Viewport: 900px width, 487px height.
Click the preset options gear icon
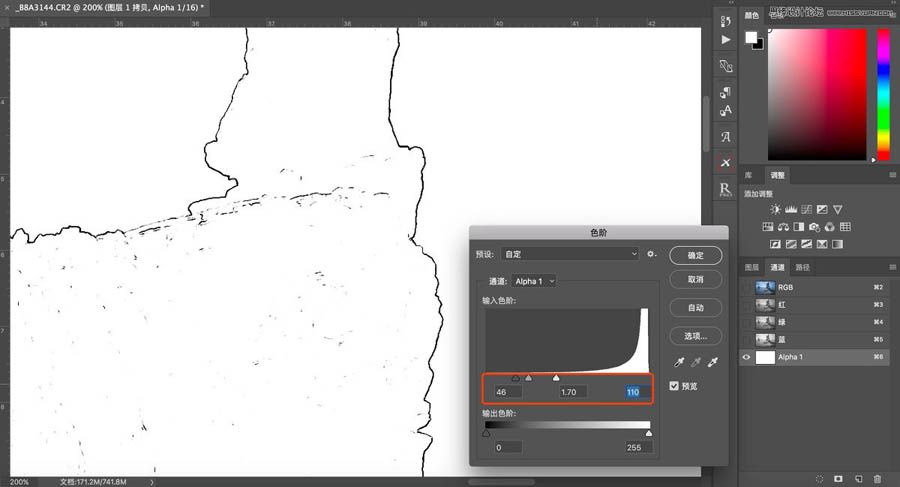(x=651, y=254)
